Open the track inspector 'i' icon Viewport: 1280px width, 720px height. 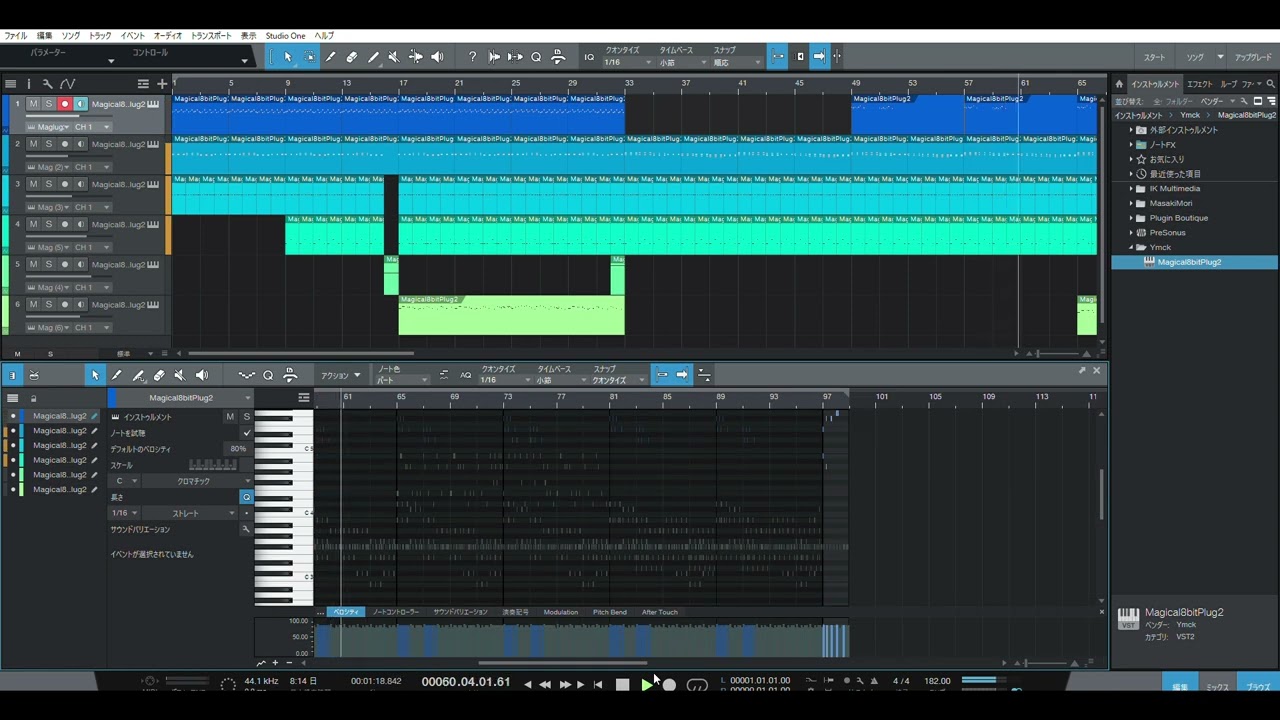pos(28,84)
